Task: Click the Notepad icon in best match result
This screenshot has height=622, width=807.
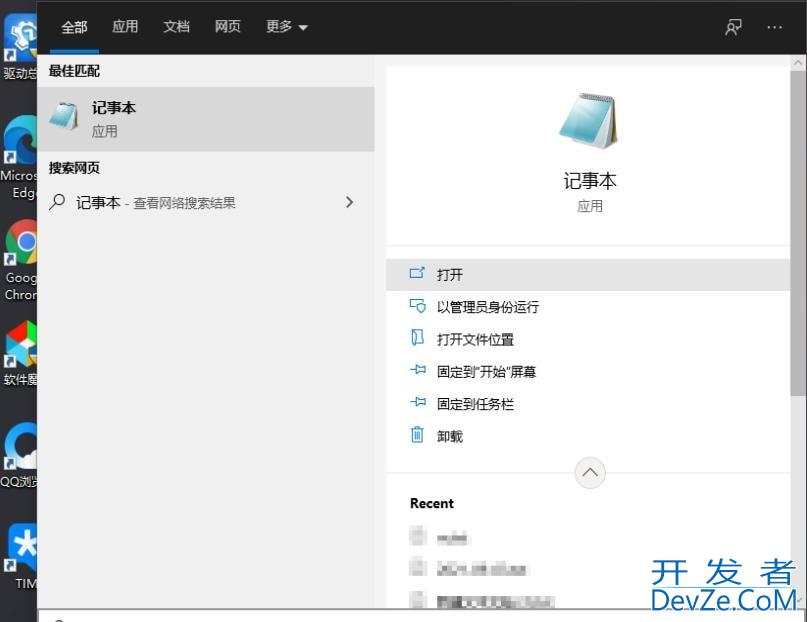Action: pos(64,118)
